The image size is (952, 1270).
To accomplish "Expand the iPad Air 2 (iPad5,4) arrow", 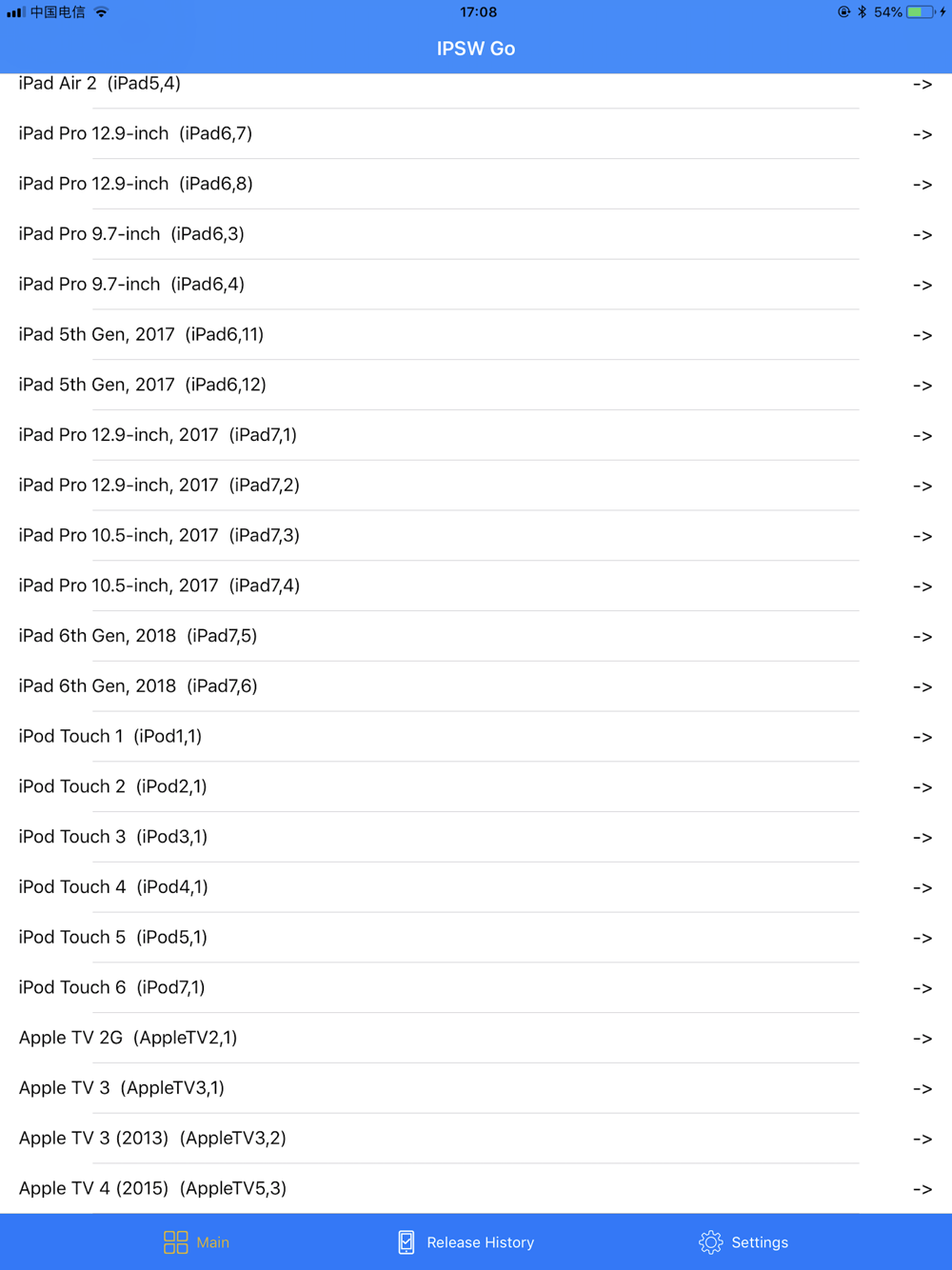I will pyautogui.click(x=922, y=85).
